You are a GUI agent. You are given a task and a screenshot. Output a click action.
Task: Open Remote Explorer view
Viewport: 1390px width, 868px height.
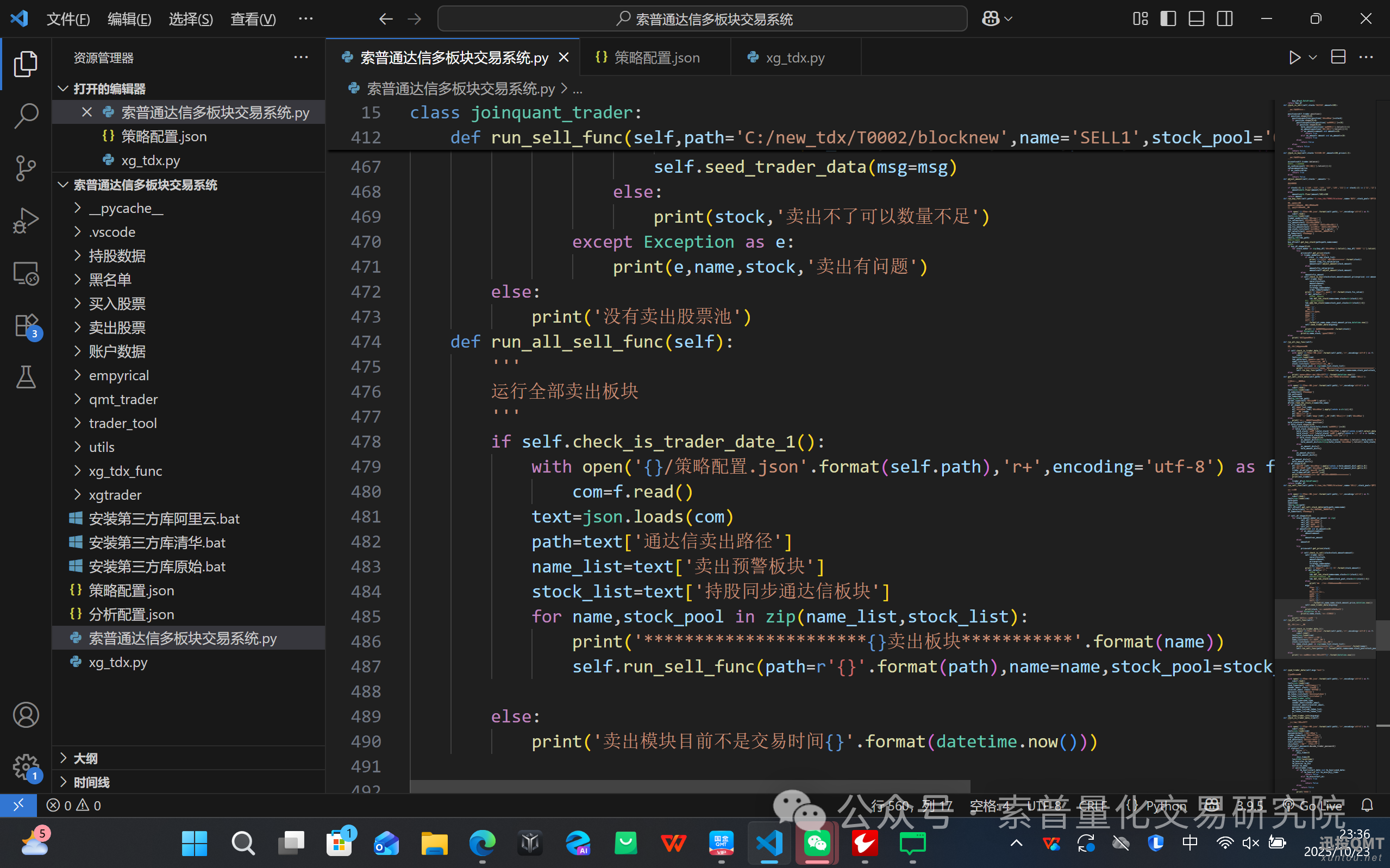(26, 274)
